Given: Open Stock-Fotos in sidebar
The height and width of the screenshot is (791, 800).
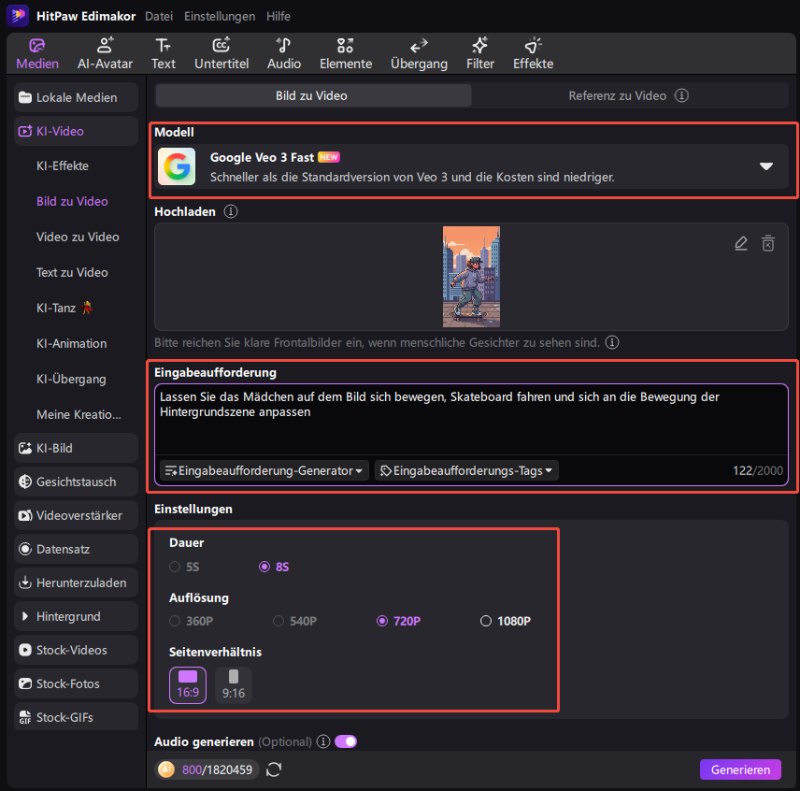Looking at the screenshot, I should [76, 684].
